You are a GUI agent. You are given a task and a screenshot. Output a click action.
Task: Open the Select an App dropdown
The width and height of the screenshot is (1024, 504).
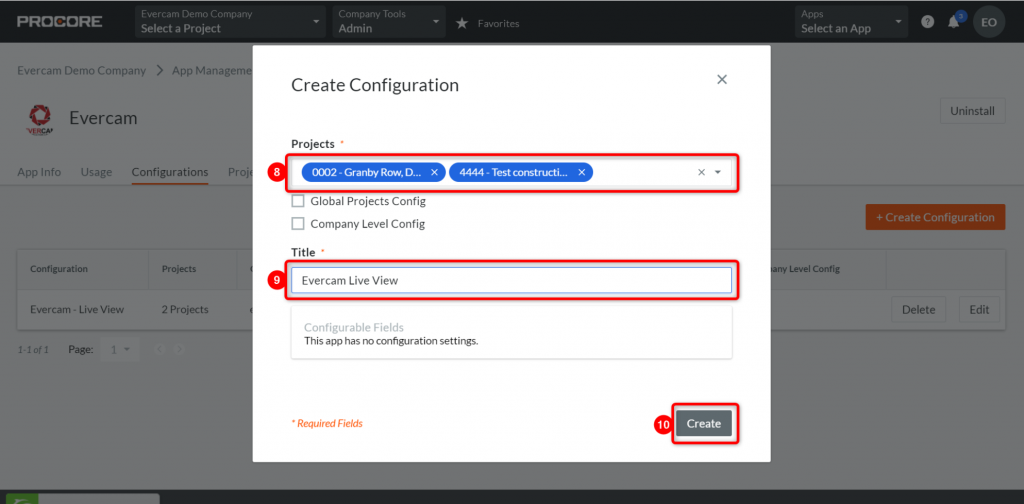(x=852, y=22)
